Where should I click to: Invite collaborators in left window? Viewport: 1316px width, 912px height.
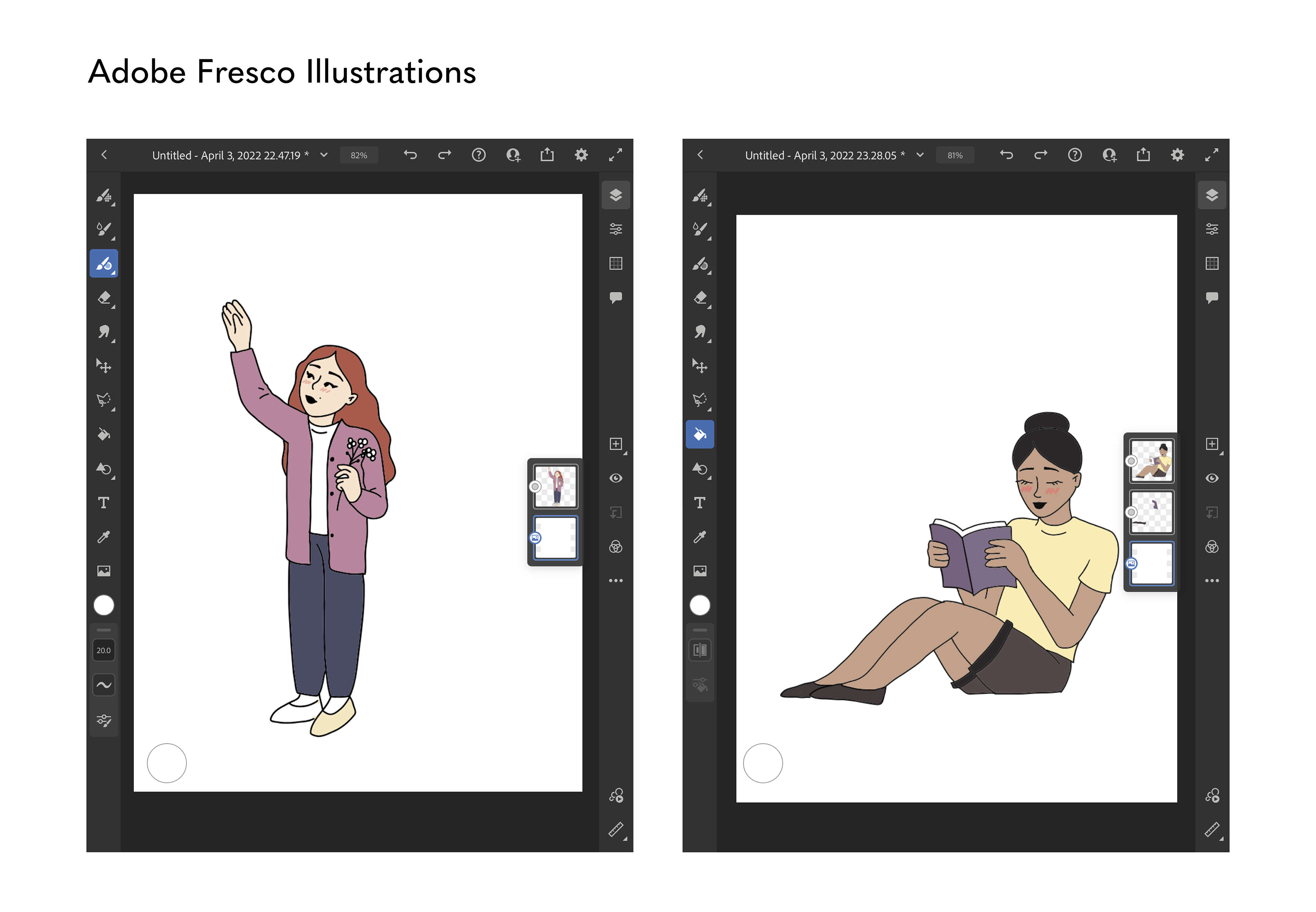click(x=513, y=155)
